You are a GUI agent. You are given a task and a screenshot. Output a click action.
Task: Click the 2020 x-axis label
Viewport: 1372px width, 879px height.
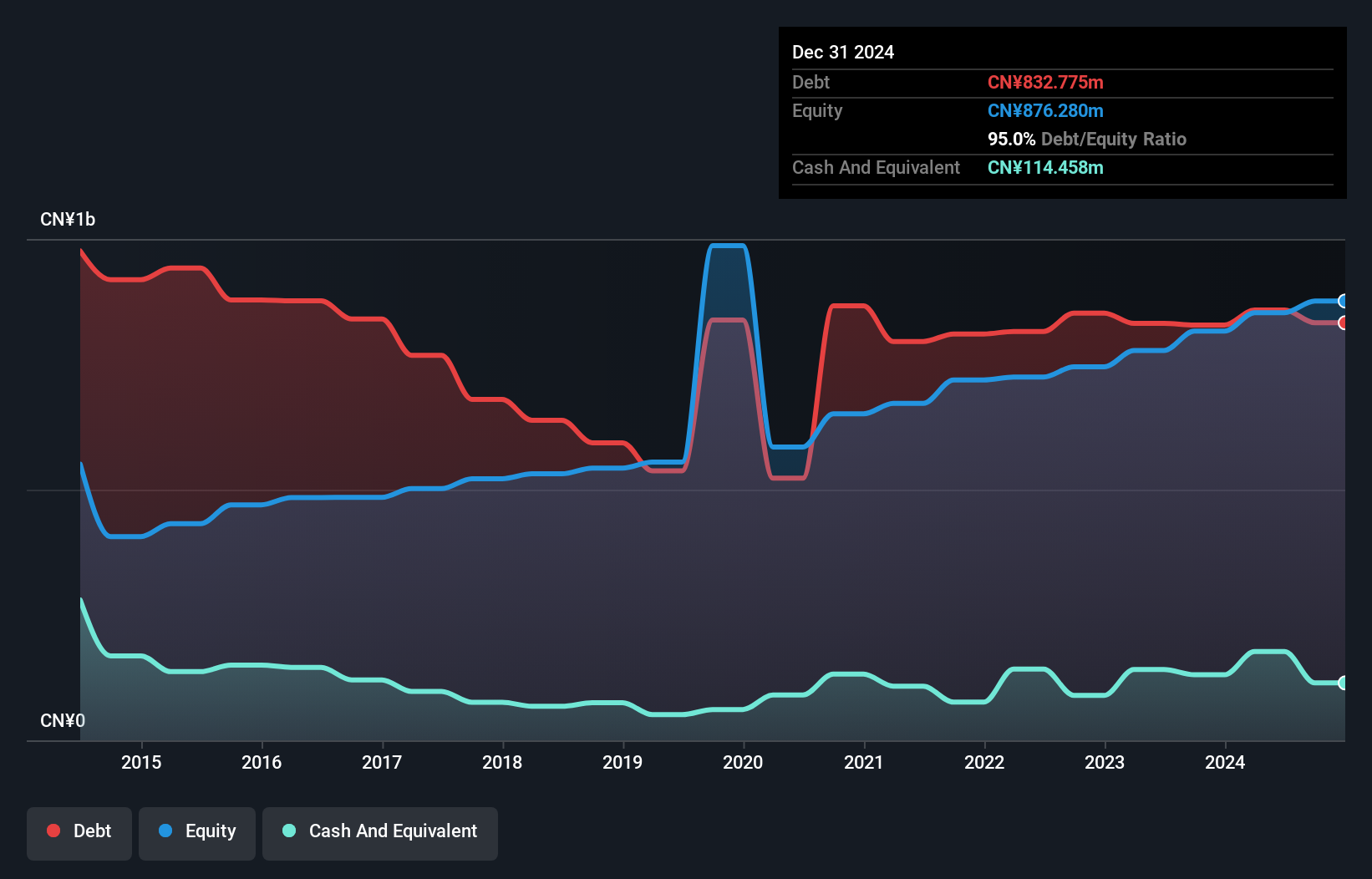(743, 762)
